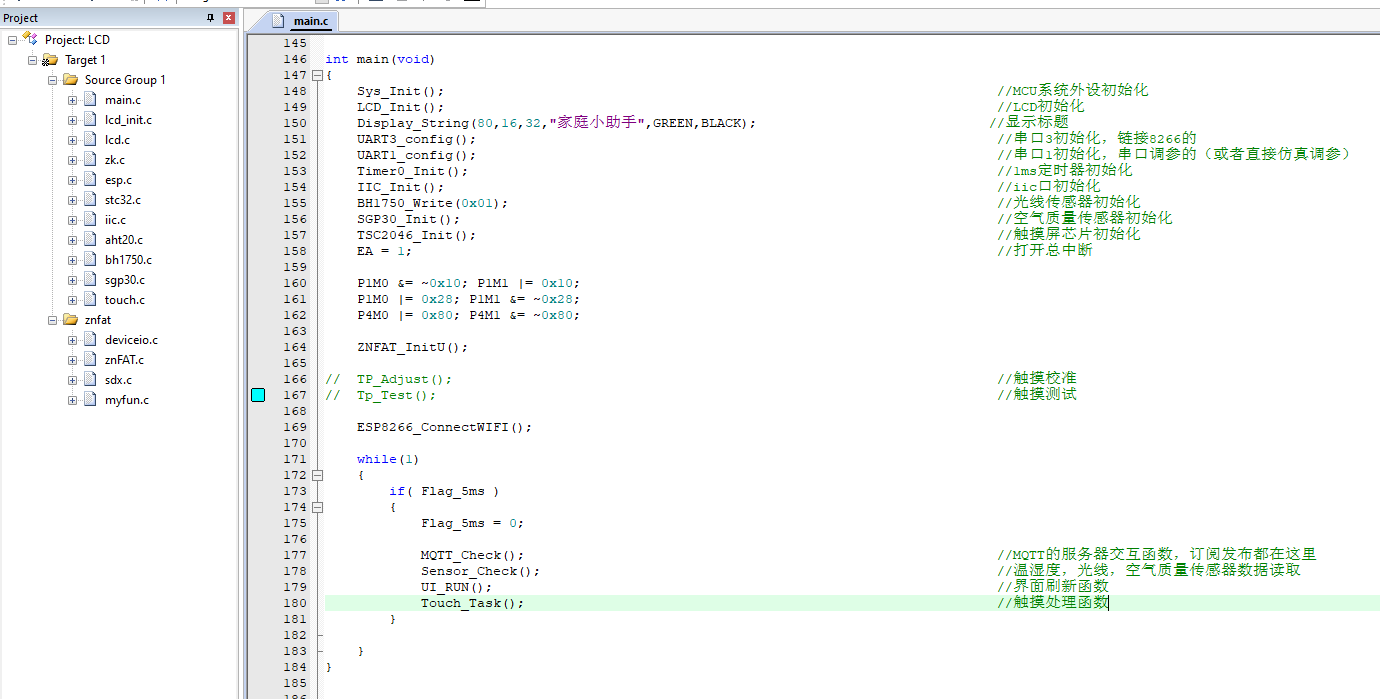1380x699 pixels.
Task: Click the file icon beside lcd_init.c
Action: click(90, 119)
